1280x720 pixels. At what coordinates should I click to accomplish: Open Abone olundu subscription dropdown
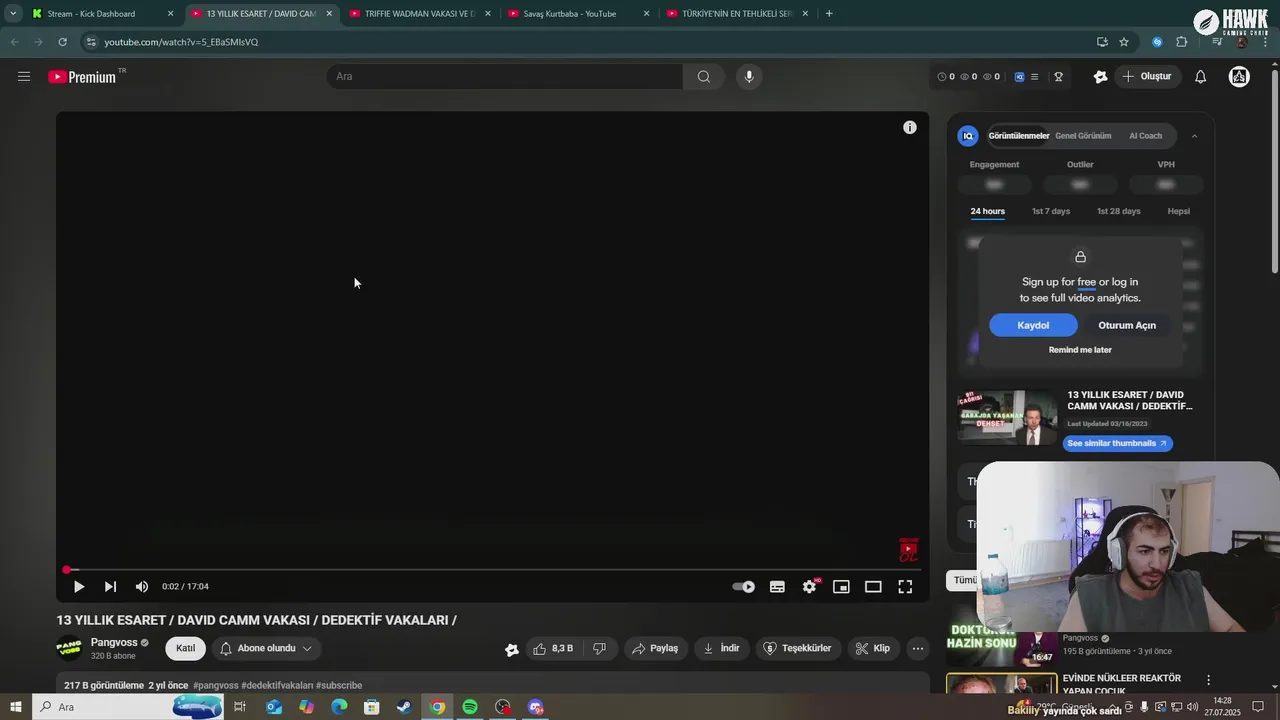(266, 649)
